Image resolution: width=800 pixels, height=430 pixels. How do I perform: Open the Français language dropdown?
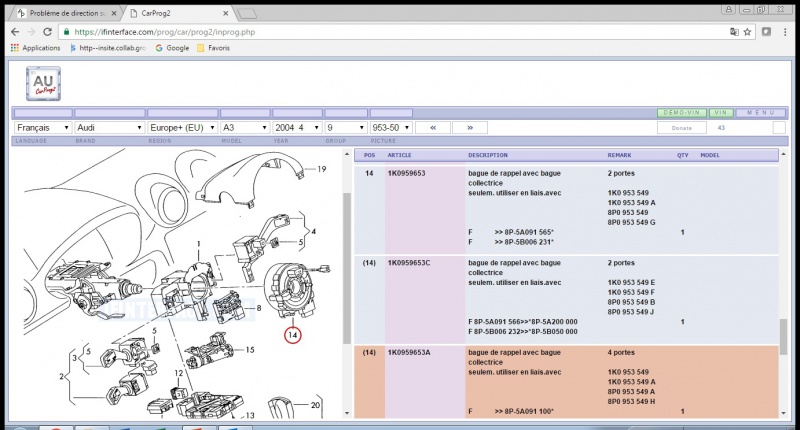point(42,128)
